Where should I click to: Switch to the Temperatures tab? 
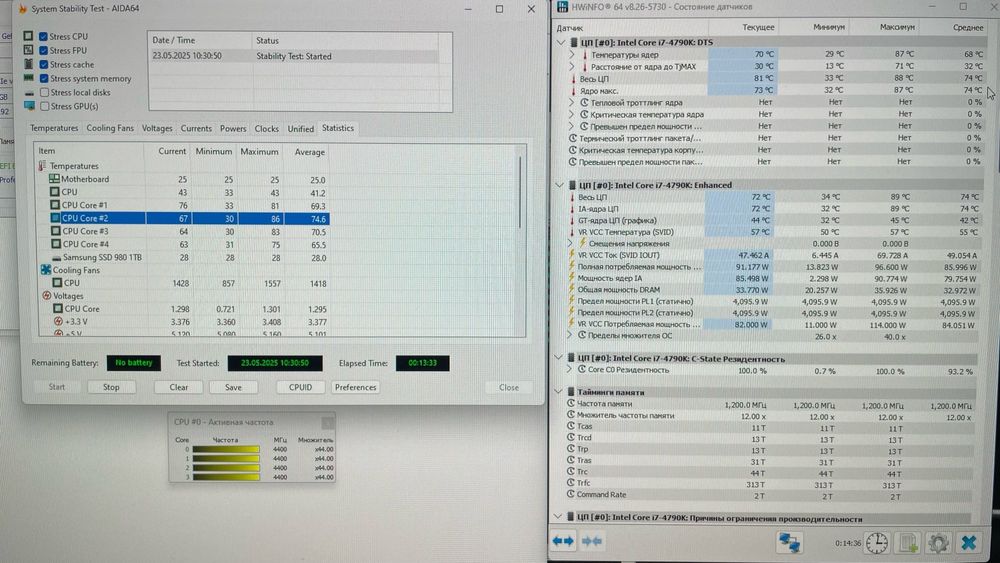click(54, 128)
